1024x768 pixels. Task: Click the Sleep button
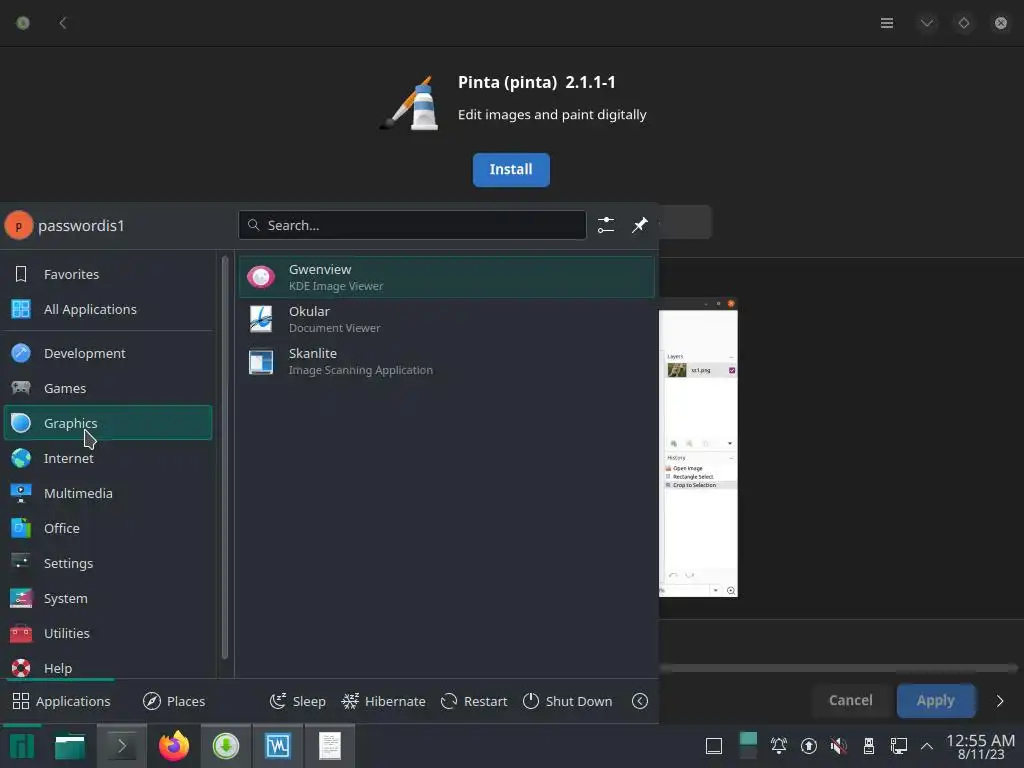tap(297, 701)
